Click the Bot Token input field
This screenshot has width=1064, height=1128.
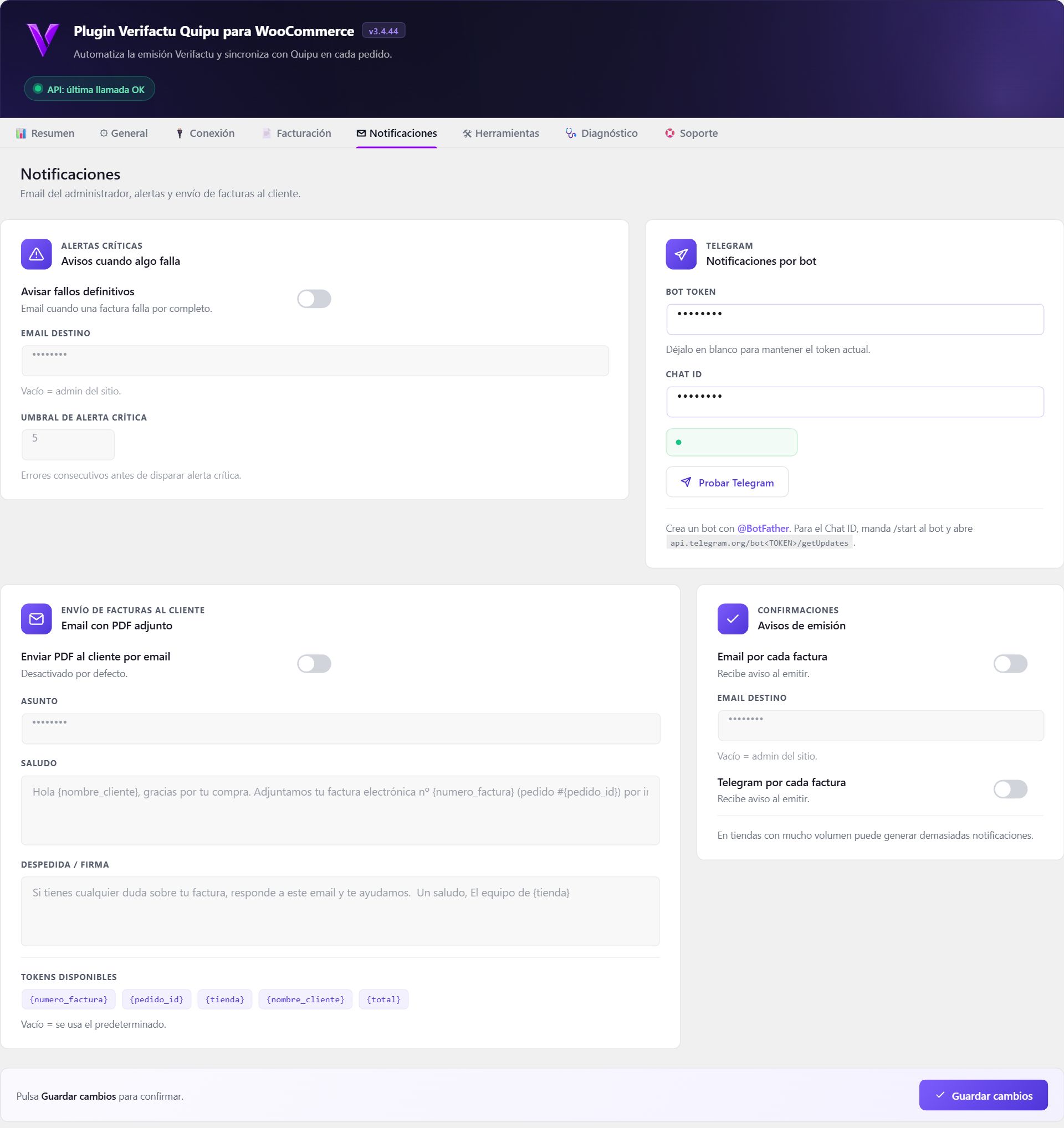[x=855, y=320]
